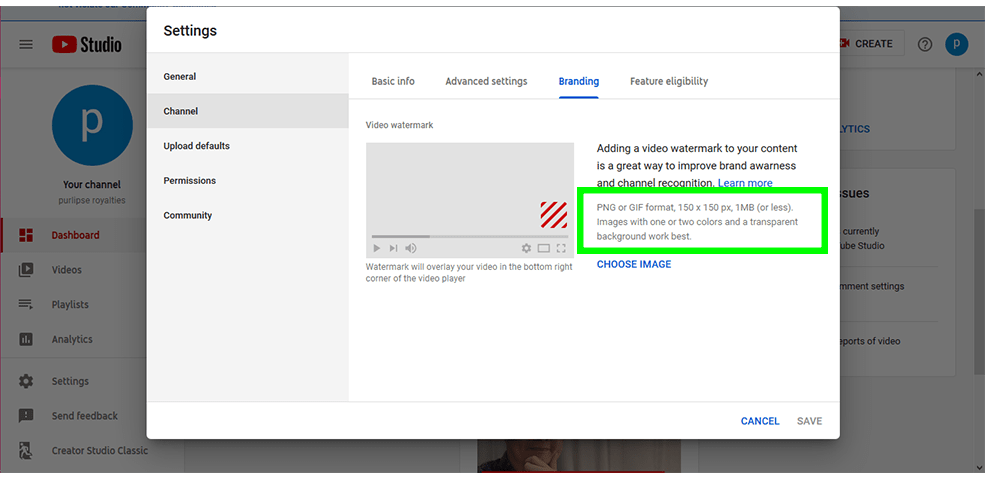Click the preview player's progress bar

470,236
